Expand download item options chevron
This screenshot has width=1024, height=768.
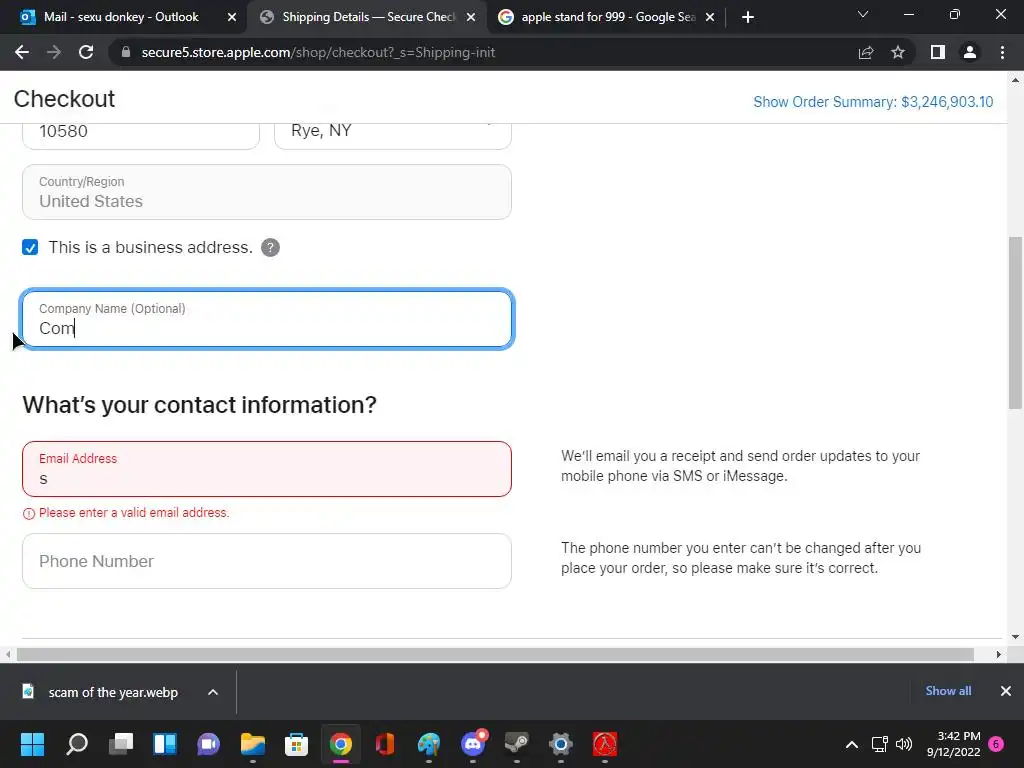213,692
